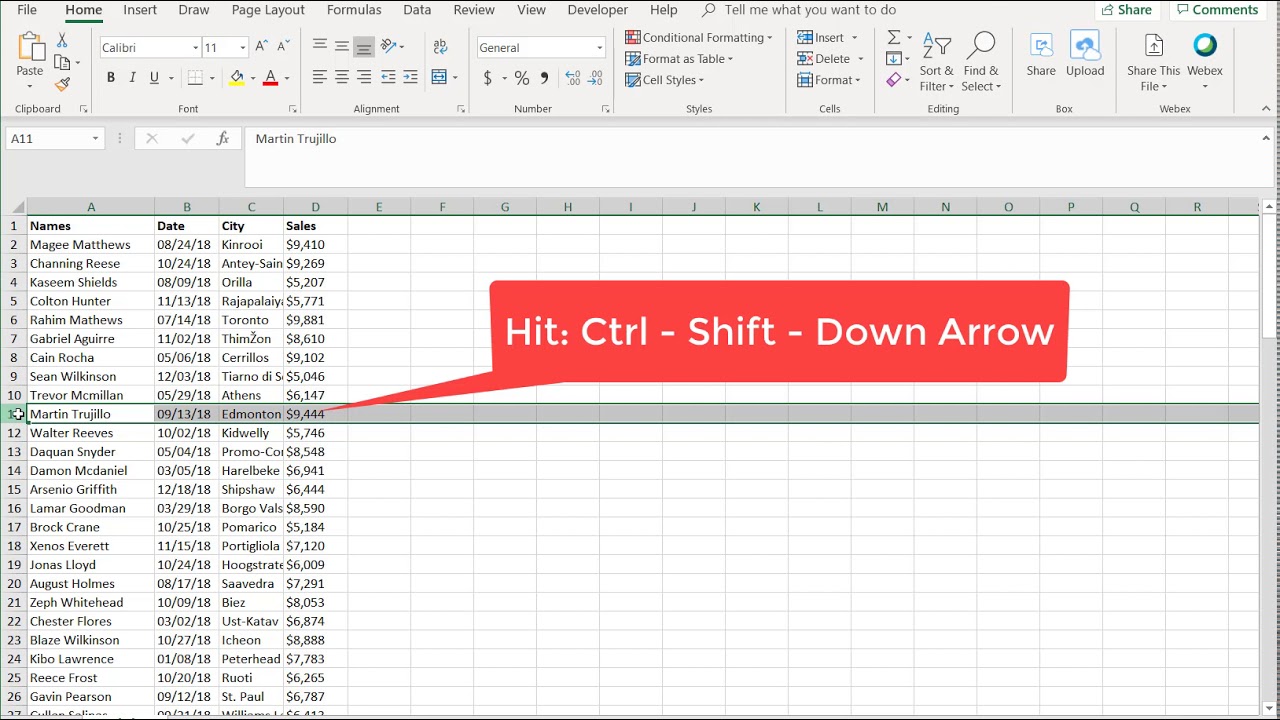Apply yellow Fill Color
This screenshot has width=1280, height=720.
click(x=237, y=78)
